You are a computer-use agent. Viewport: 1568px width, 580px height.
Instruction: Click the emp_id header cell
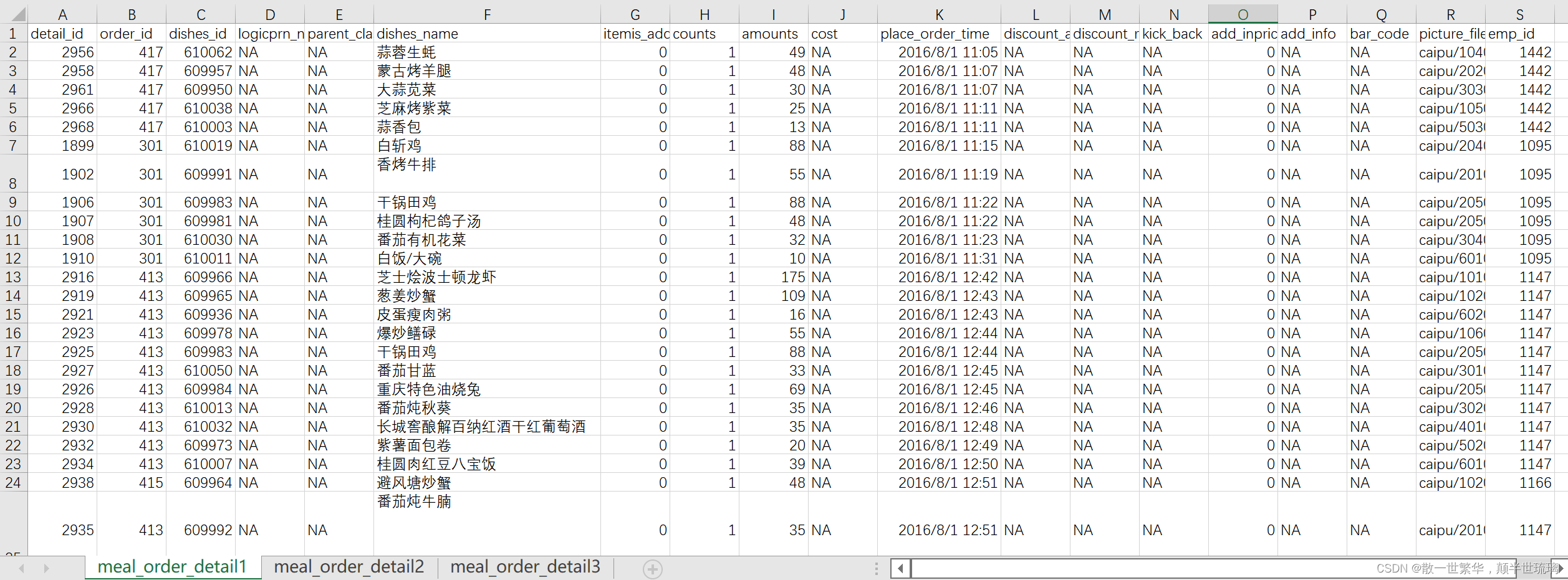coord(1519,34)
